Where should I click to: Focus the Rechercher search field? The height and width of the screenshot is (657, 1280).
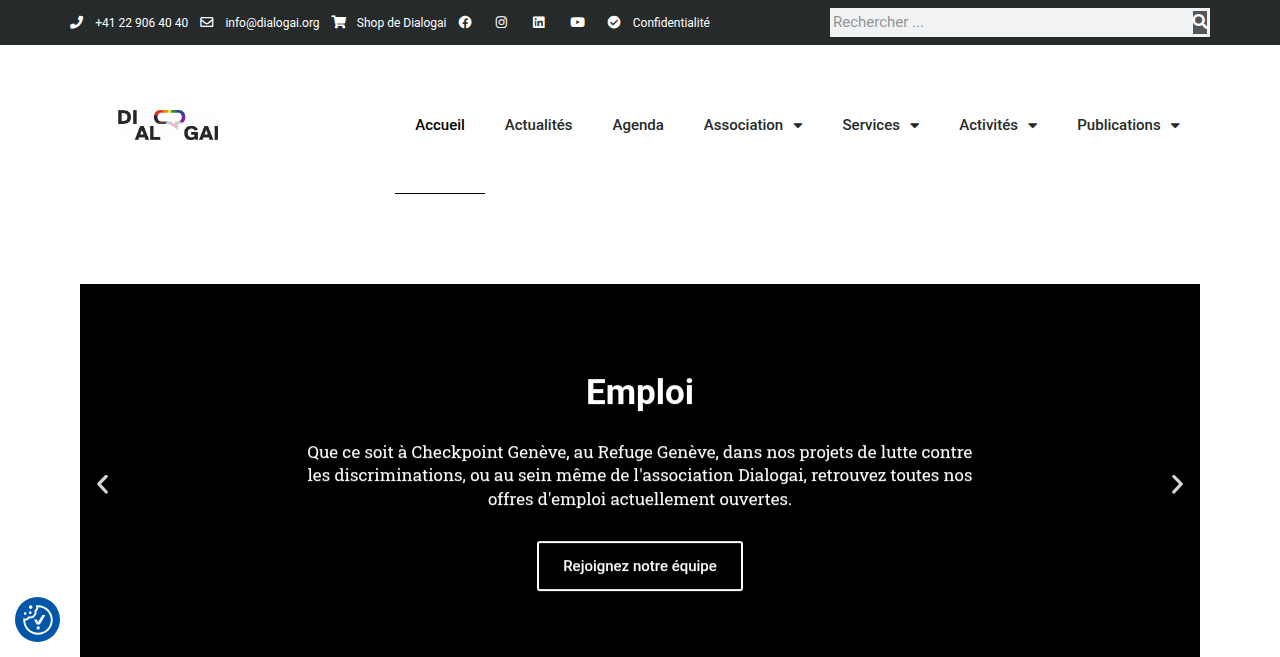coord(1011,22)
